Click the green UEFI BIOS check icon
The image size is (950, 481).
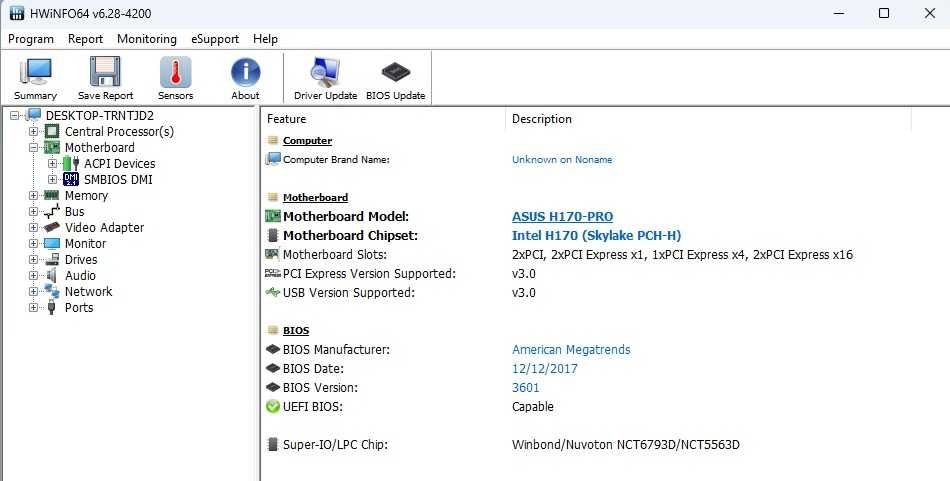[x=273, y=406]
